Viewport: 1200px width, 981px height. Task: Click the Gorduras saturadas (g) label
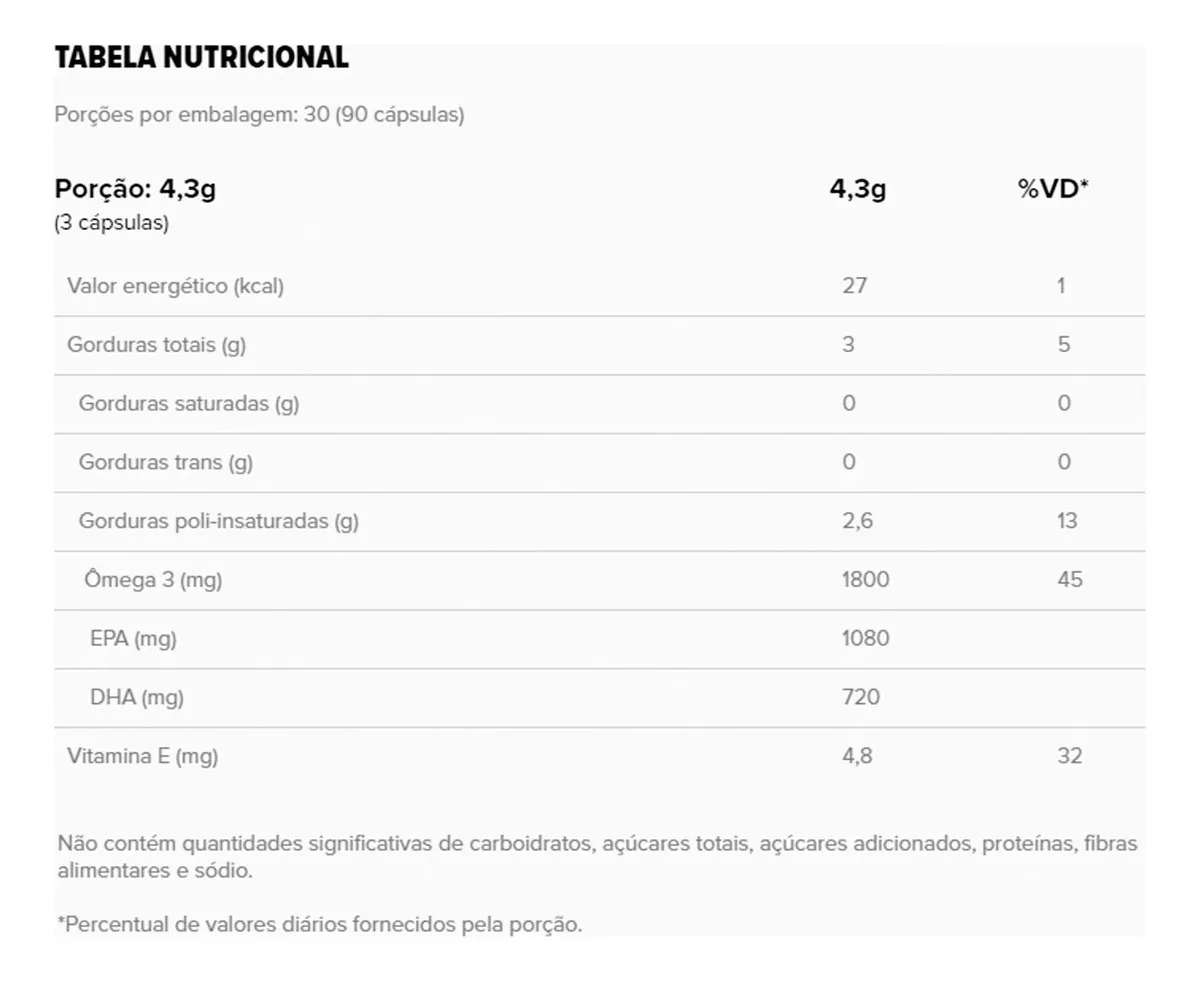coord(189,404)
